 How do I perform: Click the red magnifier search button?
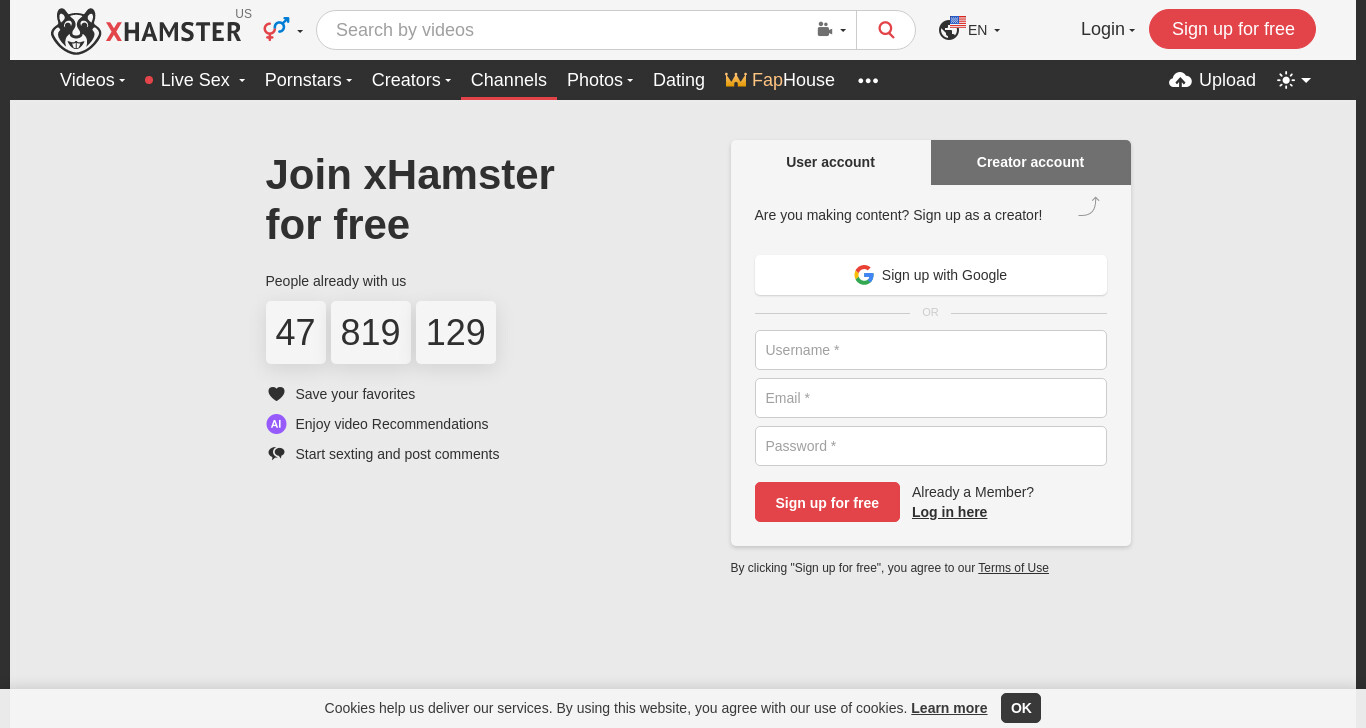click(886, 30)
